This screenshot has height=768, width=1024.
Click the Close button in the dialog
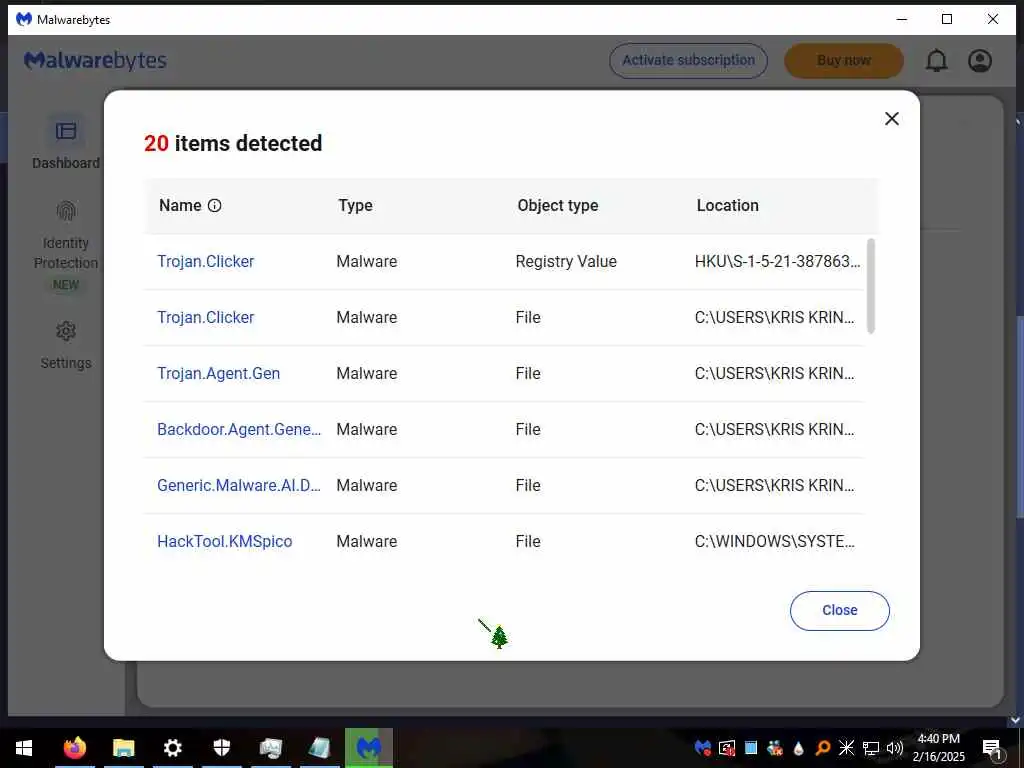click(x=839, y=611)
